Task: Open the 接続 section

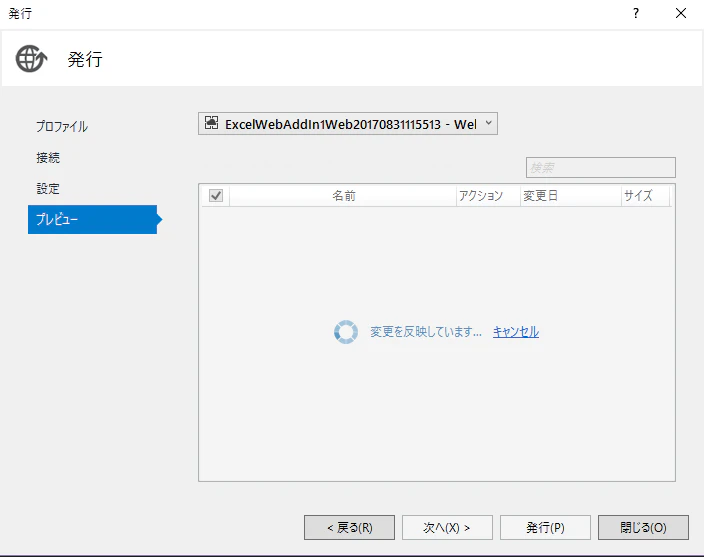Action: click(48, 158)
